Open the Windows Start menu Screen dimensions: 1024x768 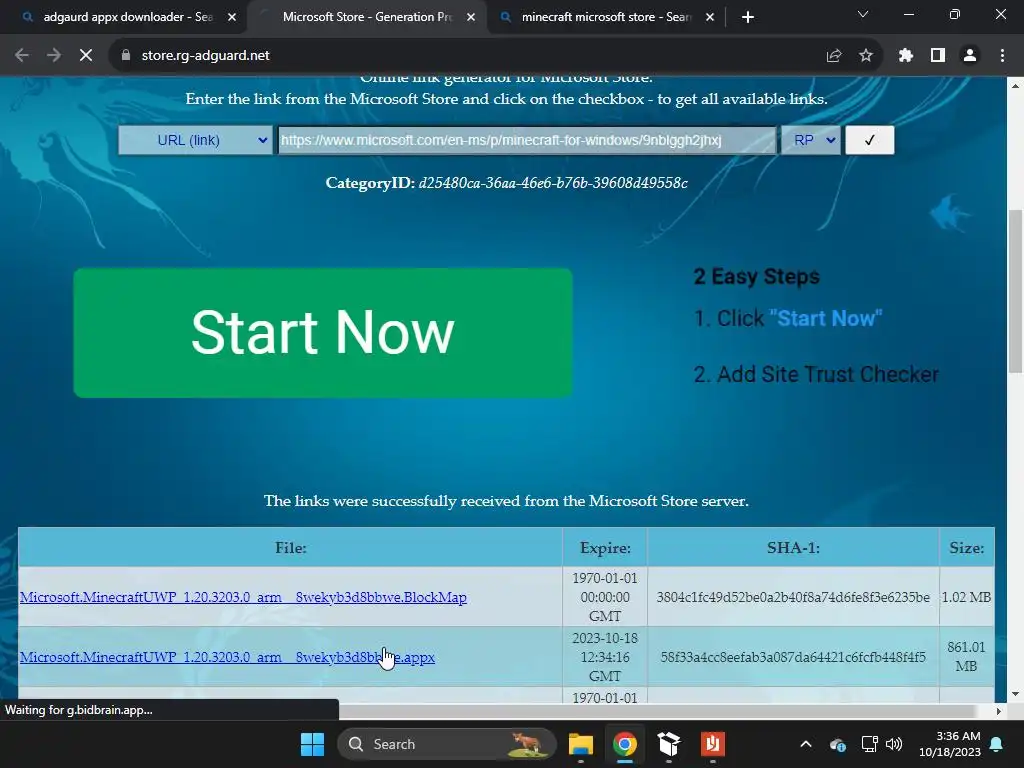tap(312, 744)
